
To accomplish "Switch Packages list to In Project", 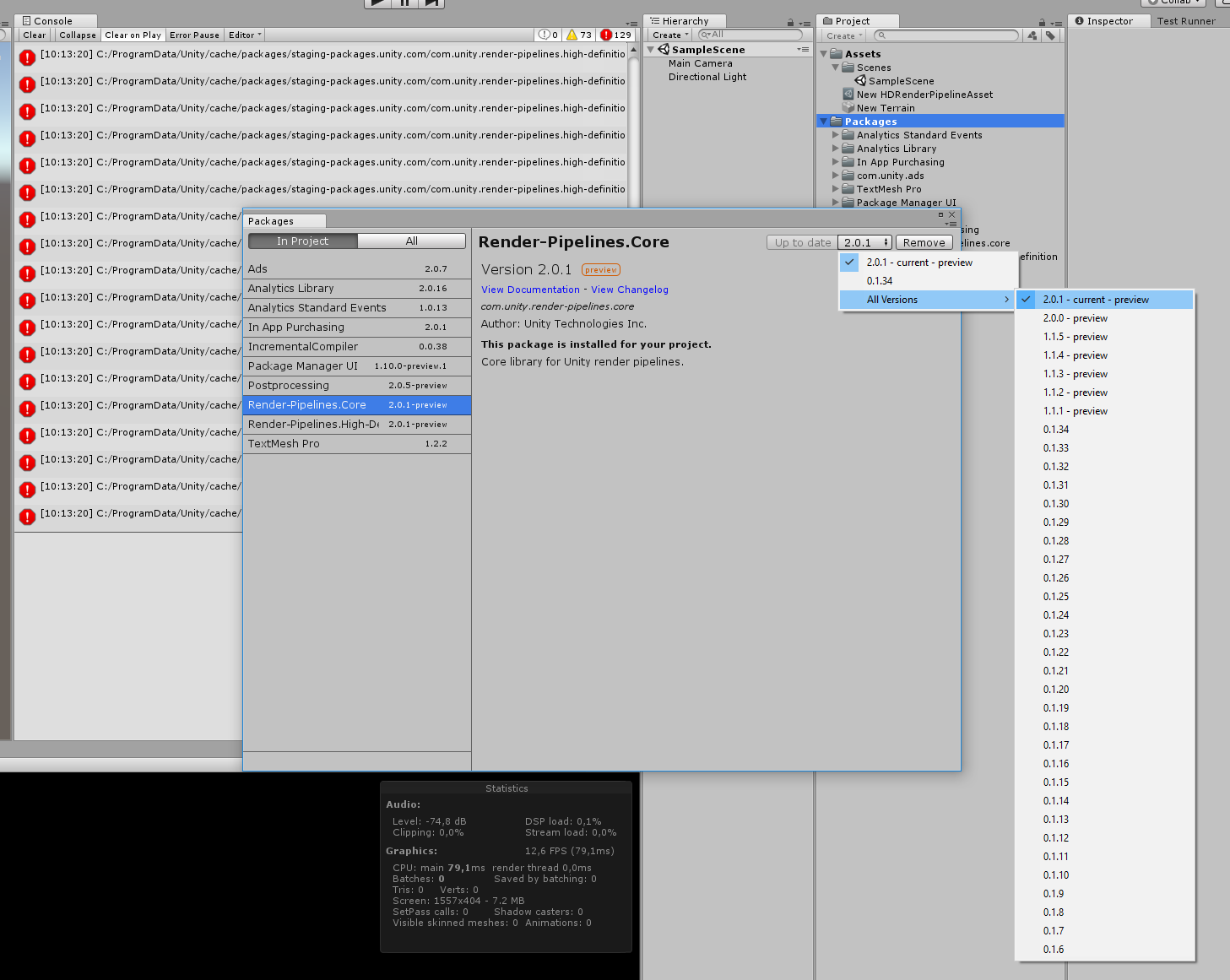I will click(302, 241).
